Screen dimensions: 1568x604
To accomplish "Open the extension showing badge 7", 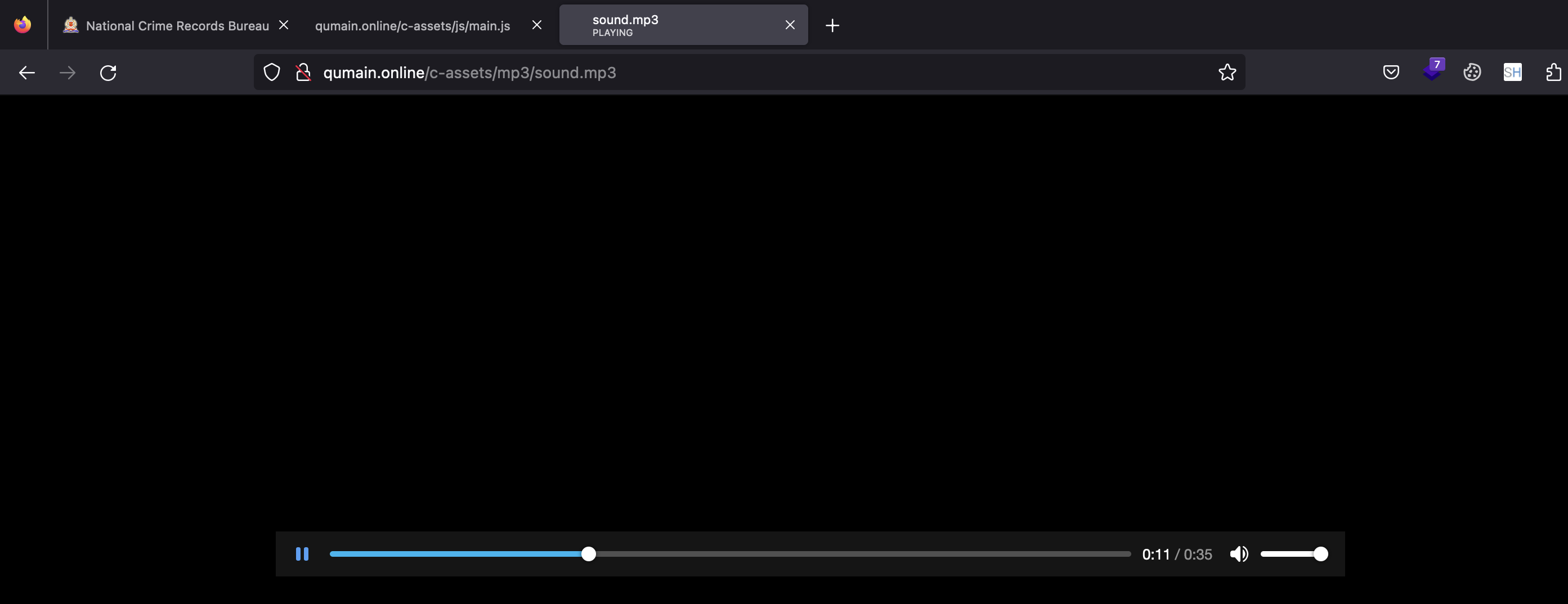I will [1432, 73].
